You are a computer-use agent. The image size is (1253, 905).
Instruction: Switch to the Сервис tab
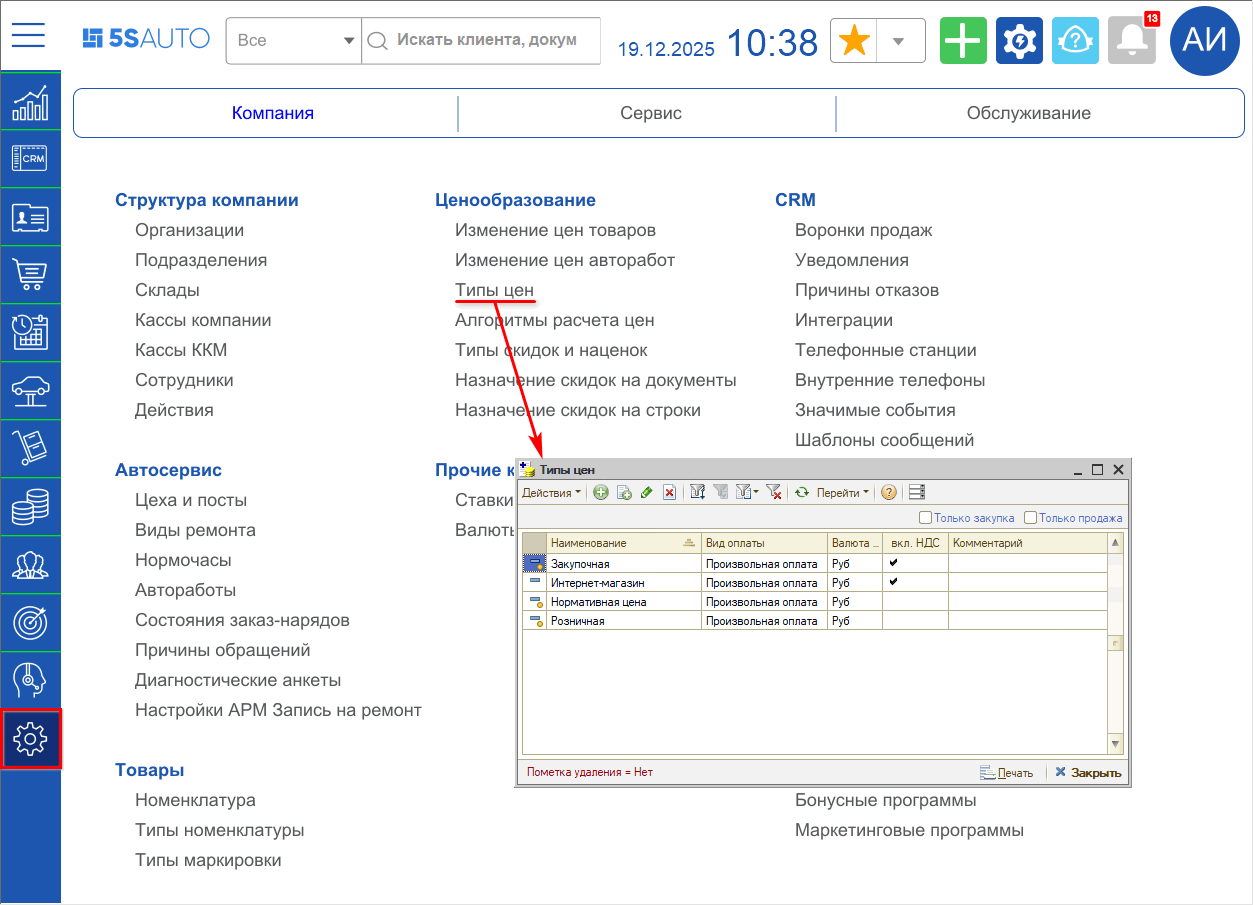point(650,113)
